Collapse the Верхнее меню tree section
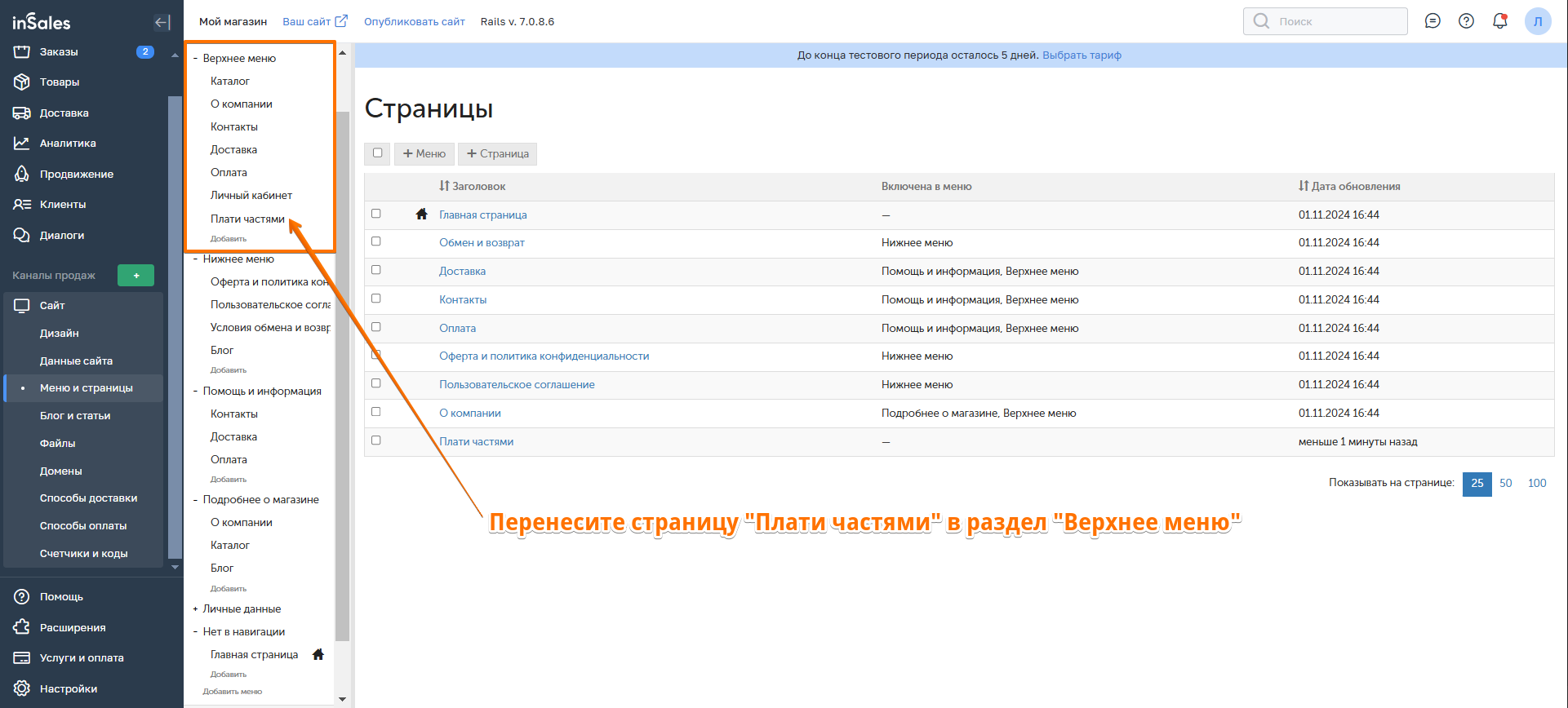Image resolution: width=1568 pixels, height=708 pixels. pyautogui.click(x=195, y=59)
